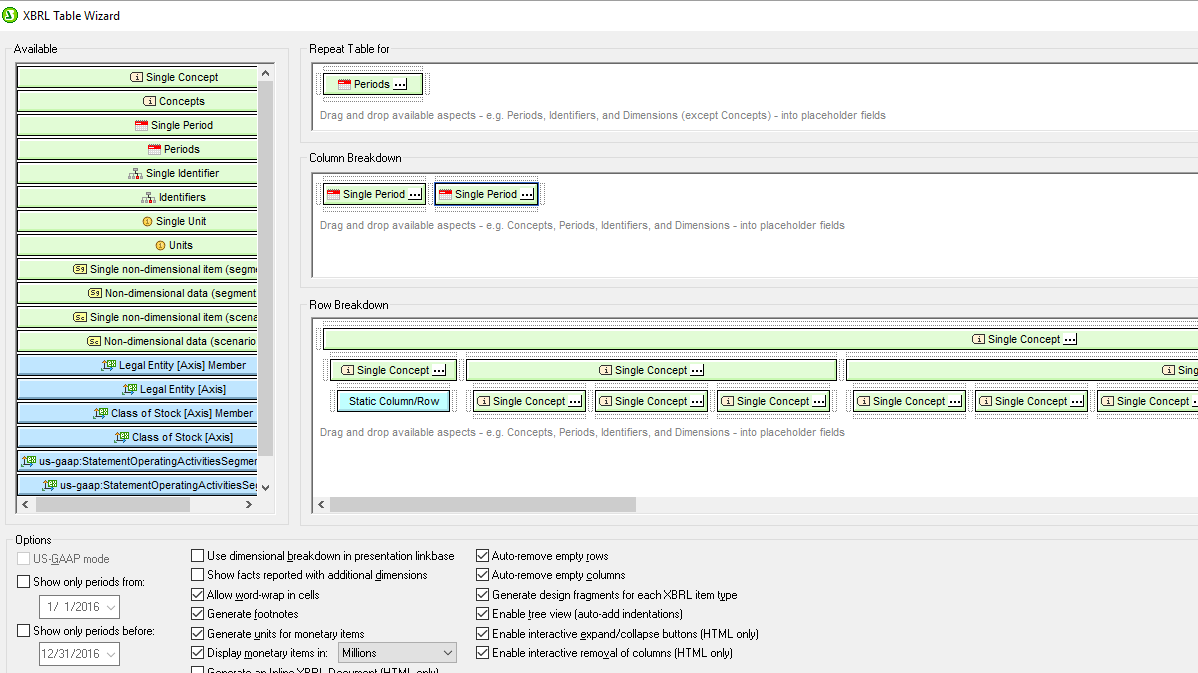Enable Show facts reported with additional dimensions

point(198,574)
